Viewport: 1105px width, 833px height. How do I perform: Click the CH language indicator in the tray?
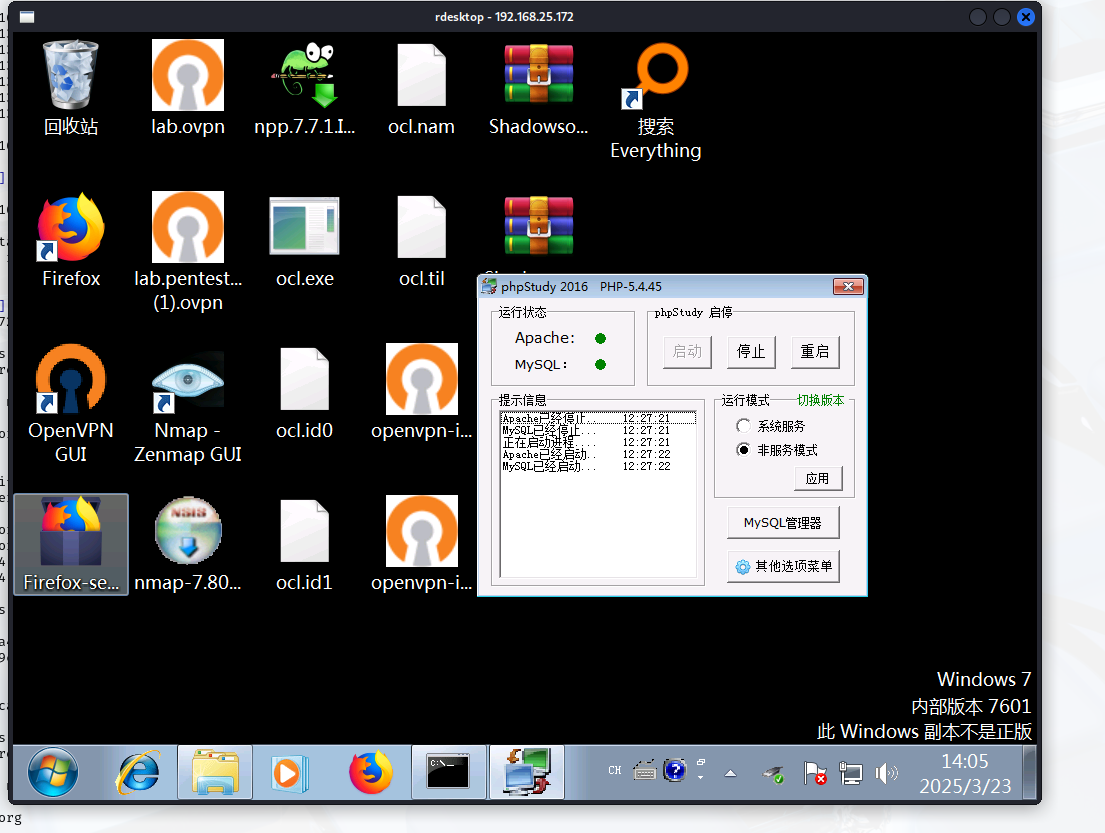(615, 771)
